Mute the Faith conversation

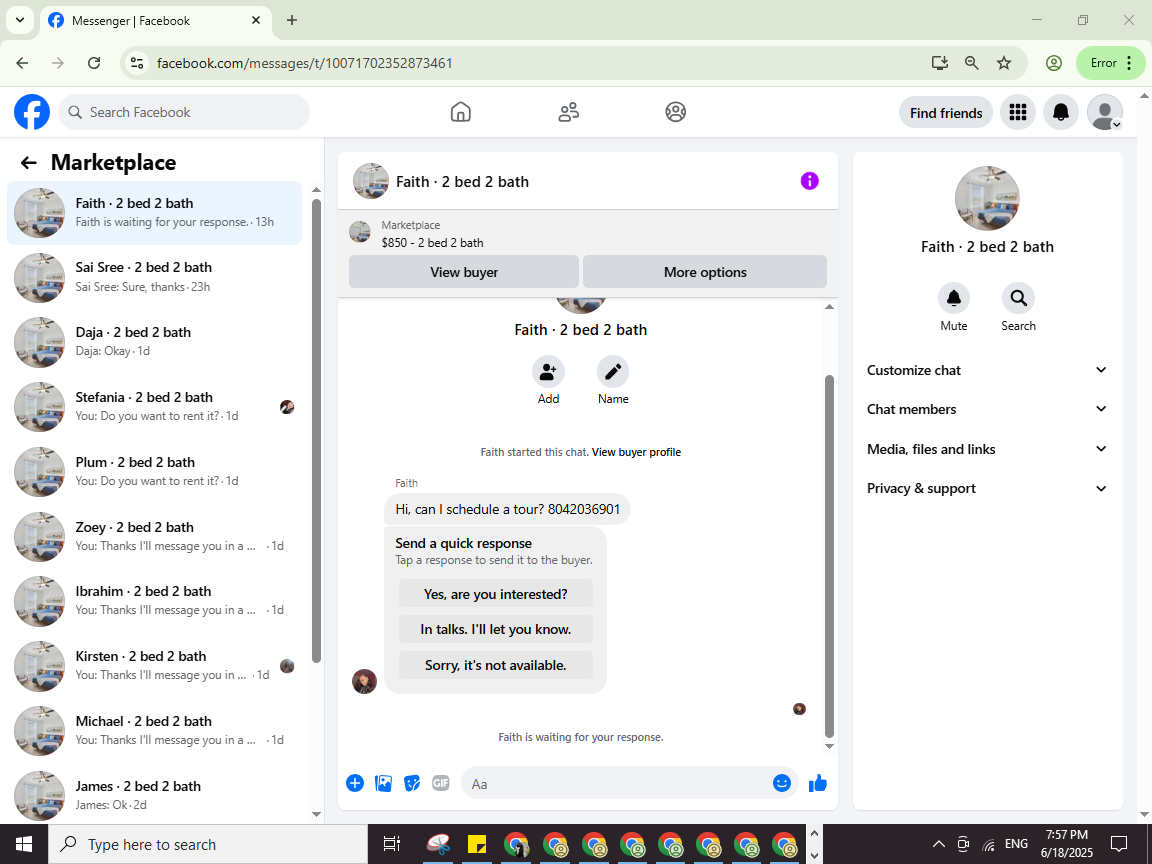954,298
